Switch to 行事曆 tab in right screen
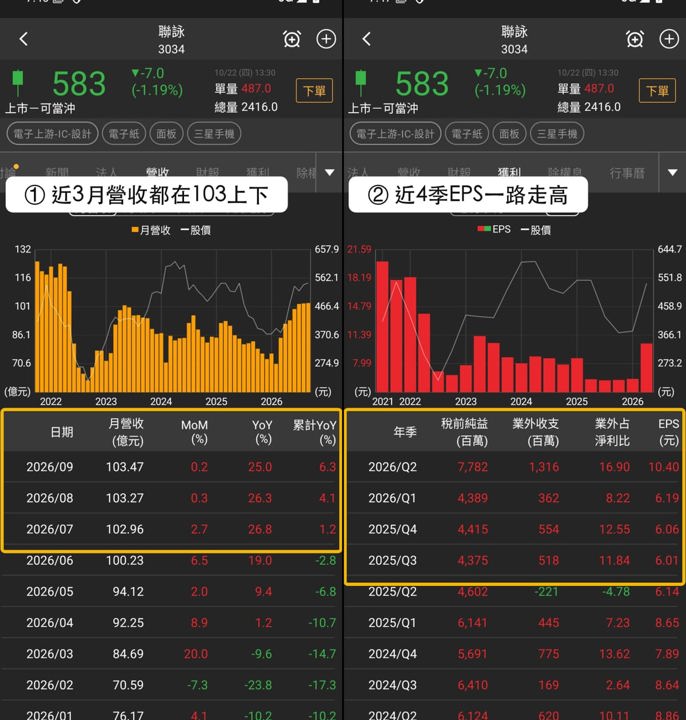The height and width of the screenshot is (720, 686). coord(627,173)
